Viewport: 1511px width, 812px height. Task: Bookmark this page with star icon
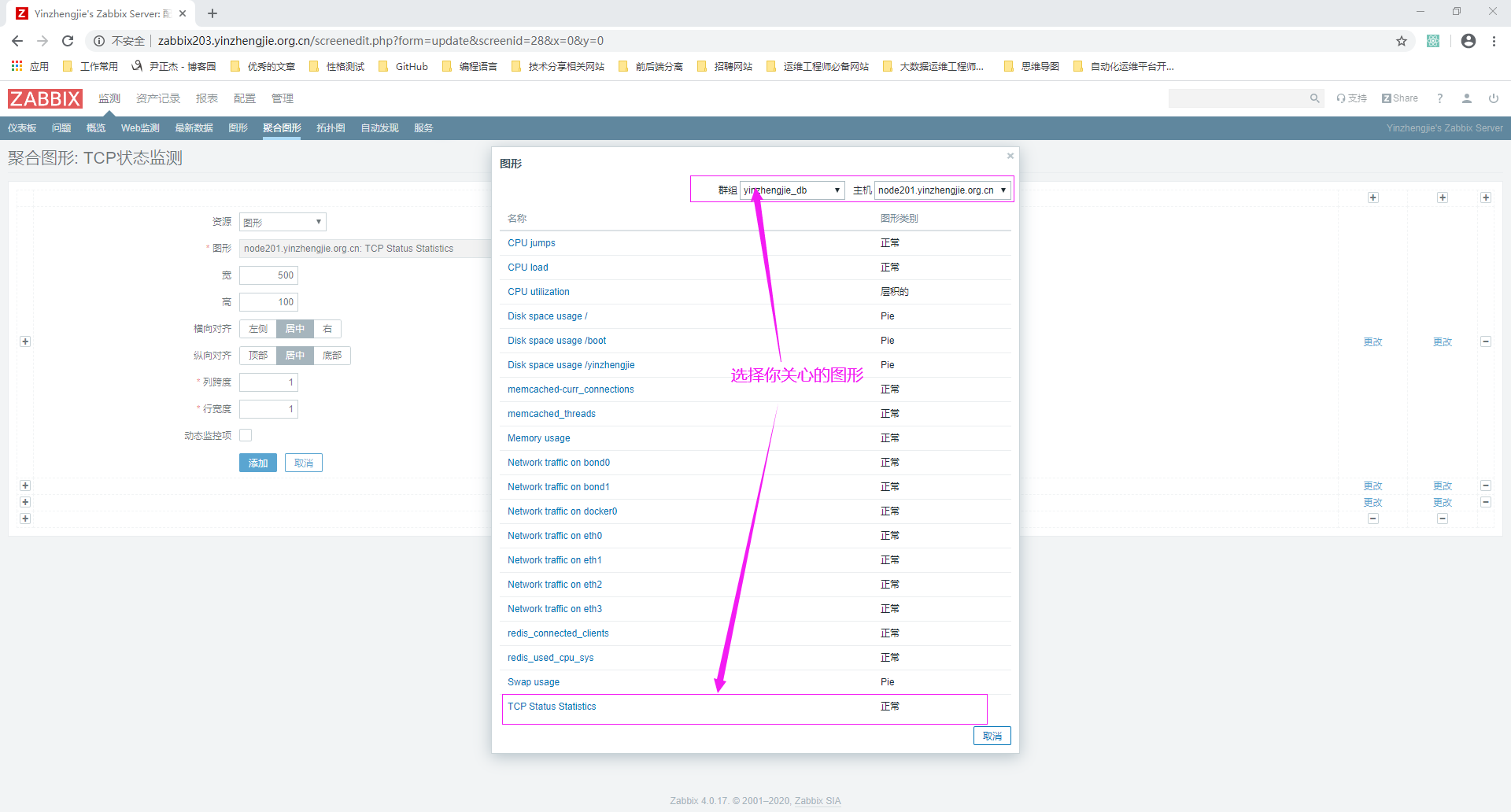click(1402, 41)
